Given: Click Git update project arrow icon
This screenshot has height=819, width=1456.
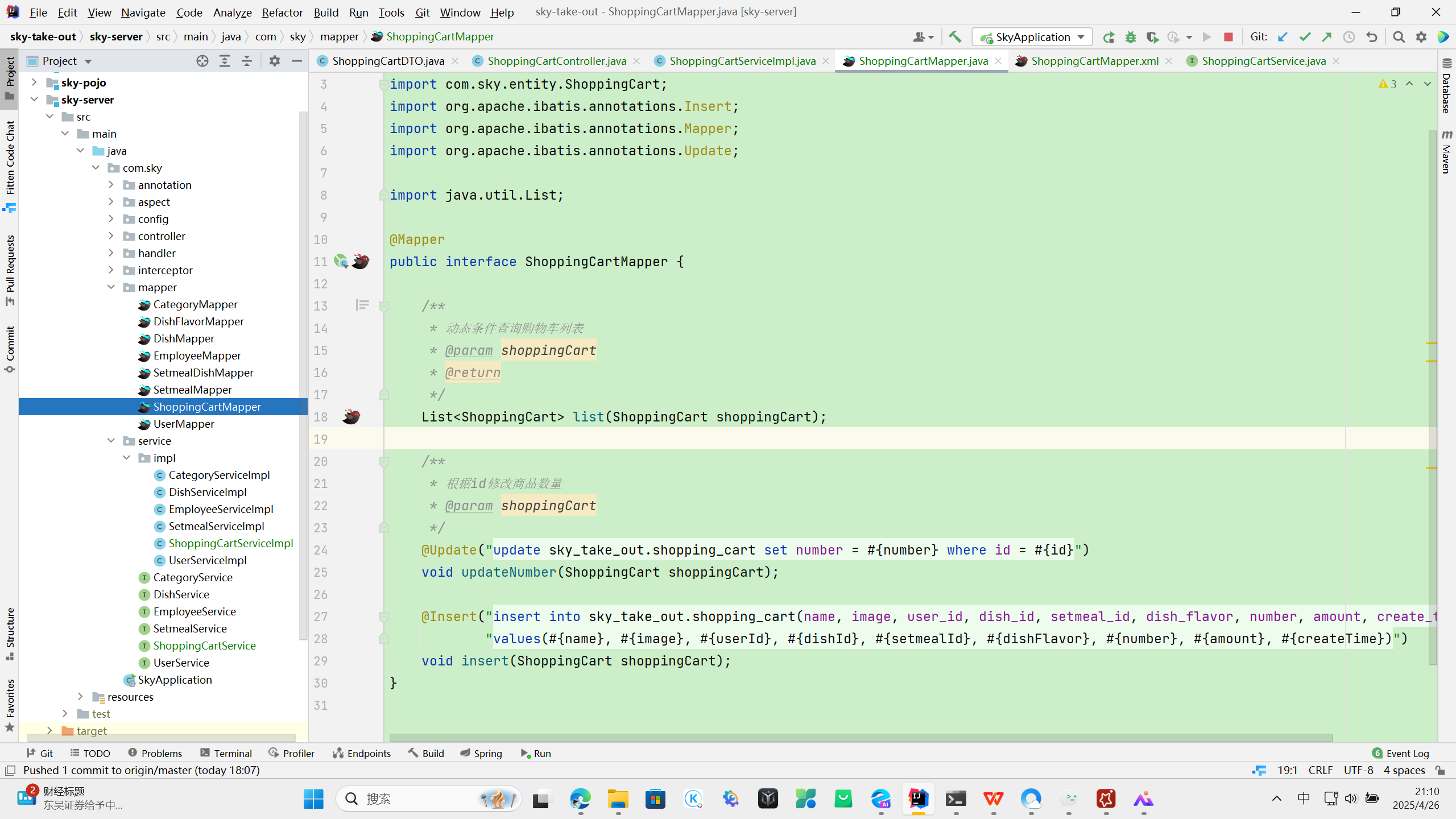Looking at the screenshot, I should tap(1283, 37).
